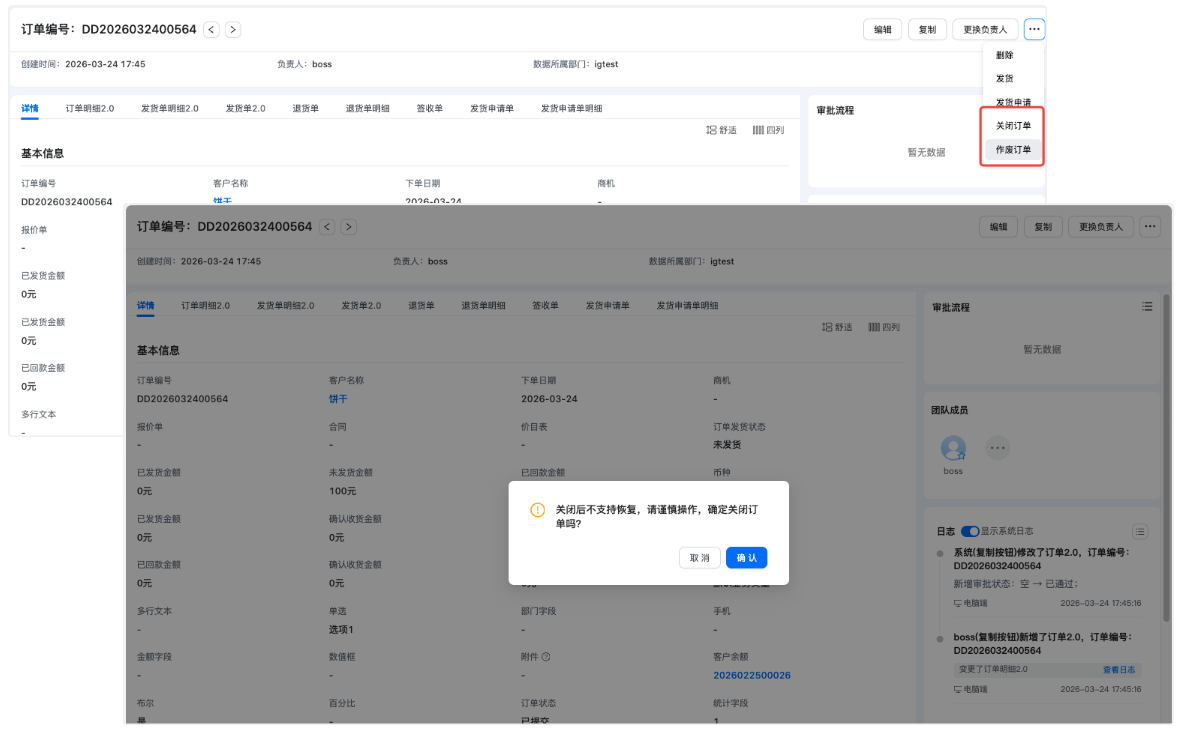Select 作废订单 in the dropdown menu

(x=1013, y=149)
